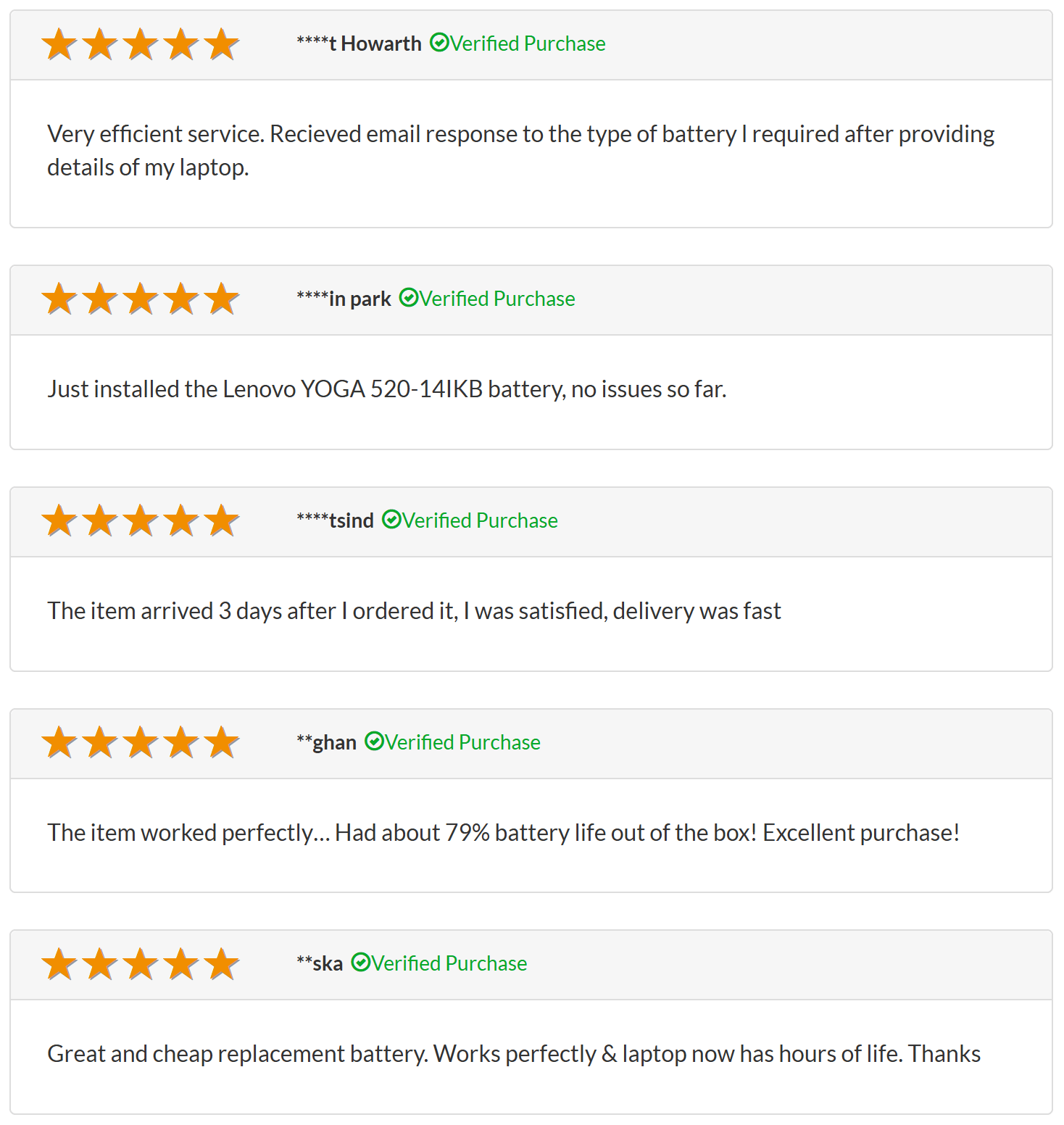Viewport: 1064px width, 1125px height.
Task: Click the verified checkmark icon beside ghan
Action: (x=374, y=742)
